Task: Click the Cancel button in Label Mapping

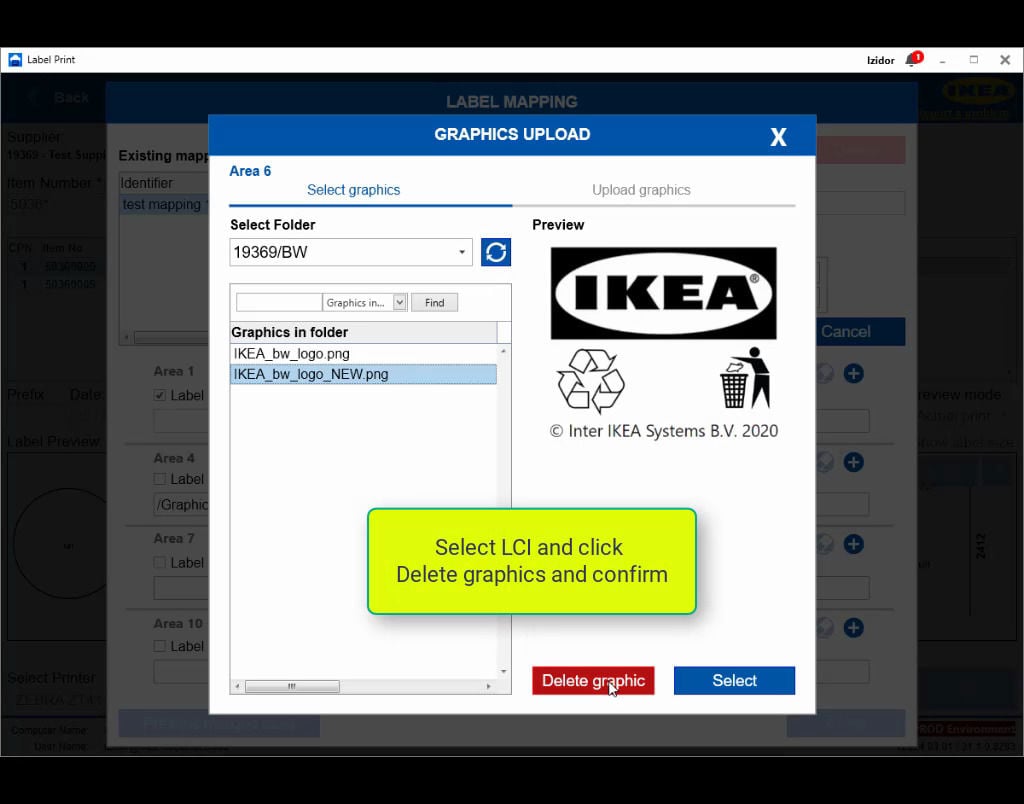Action: point(861,332)
